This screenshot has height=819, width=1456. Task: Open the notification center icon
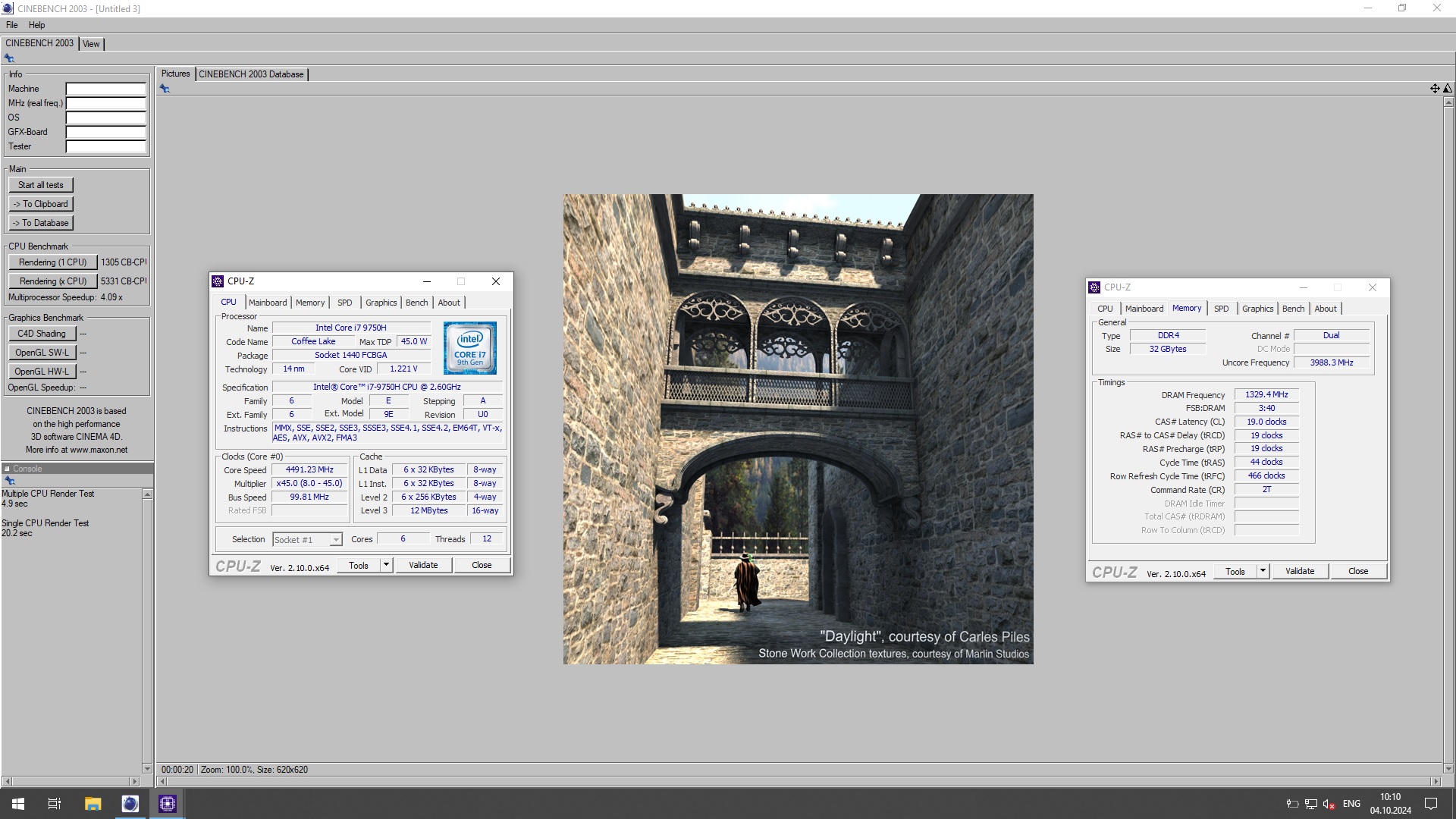click(x=1431, y=804)
